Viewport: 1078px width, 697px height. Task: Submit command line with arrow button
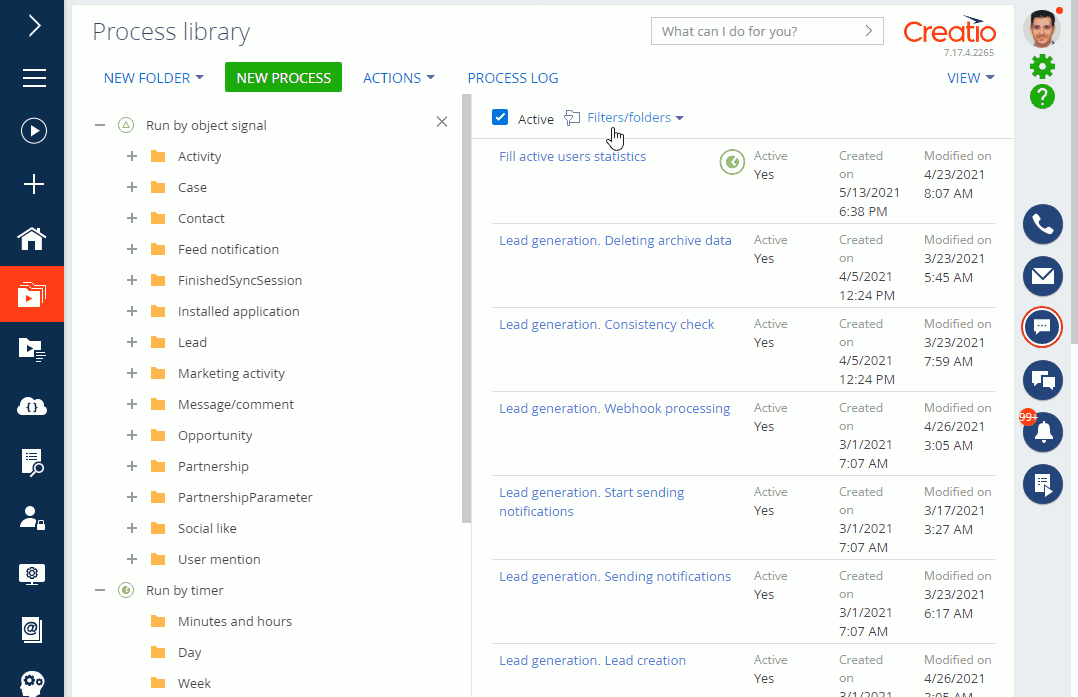point(869,31)
